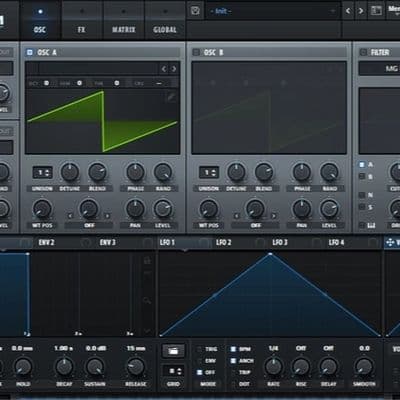This screenshot has height=400, width=400.
Task: Click the LFO SMOOTH knob
Action: 364,367
